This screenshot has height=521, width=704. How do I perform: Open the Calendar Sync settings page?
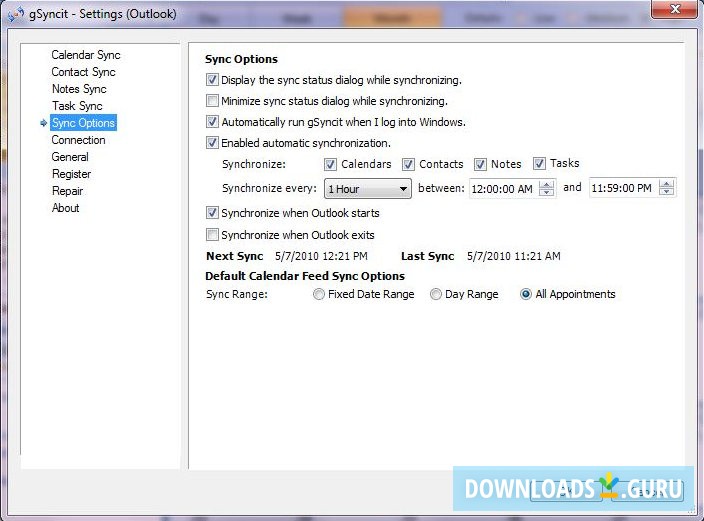click(x=86, y=55)
